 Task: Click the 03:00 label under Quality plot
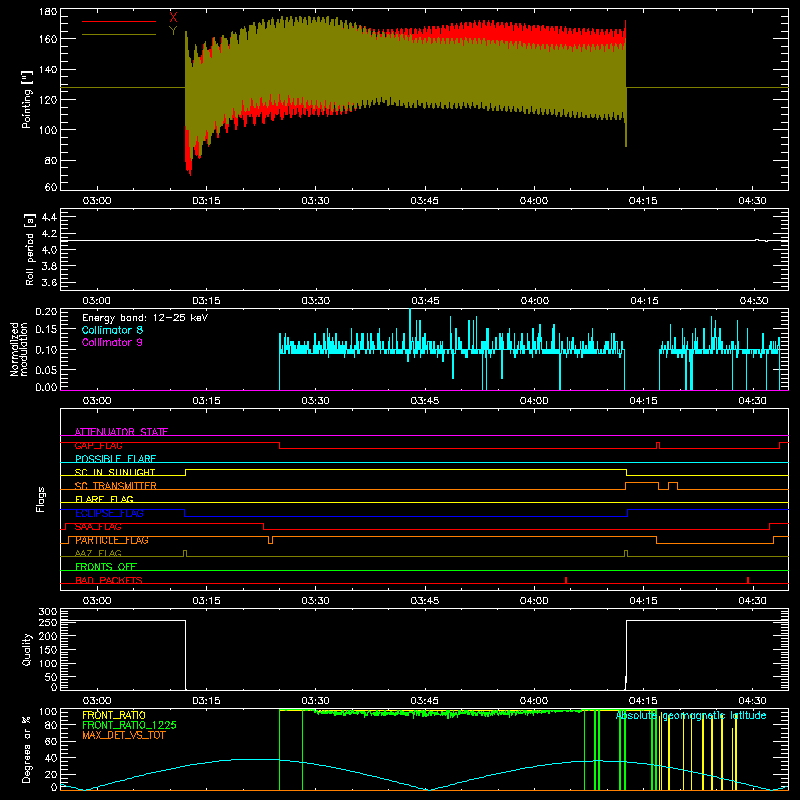pyautogui.click(x=97, y=701)
